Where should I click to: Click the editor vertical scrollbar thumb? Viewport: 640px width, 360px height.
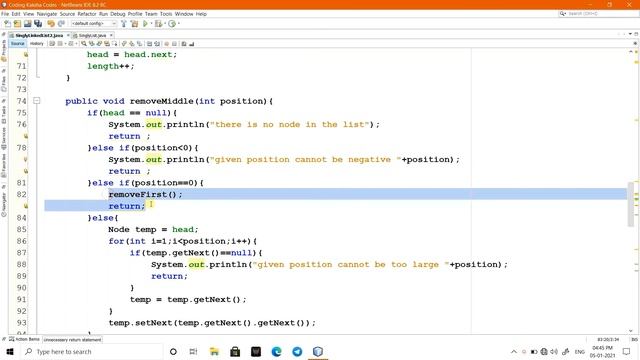coord(631,204)
